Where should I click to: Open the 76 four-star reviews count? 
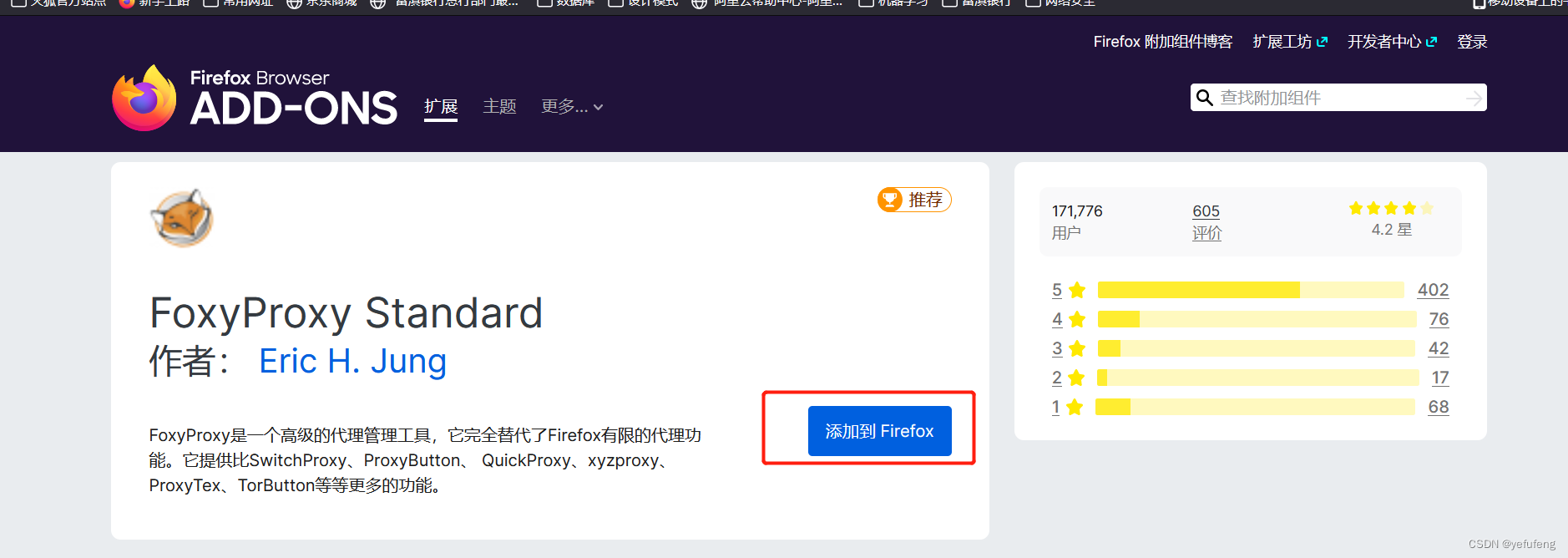[1439, 319]
